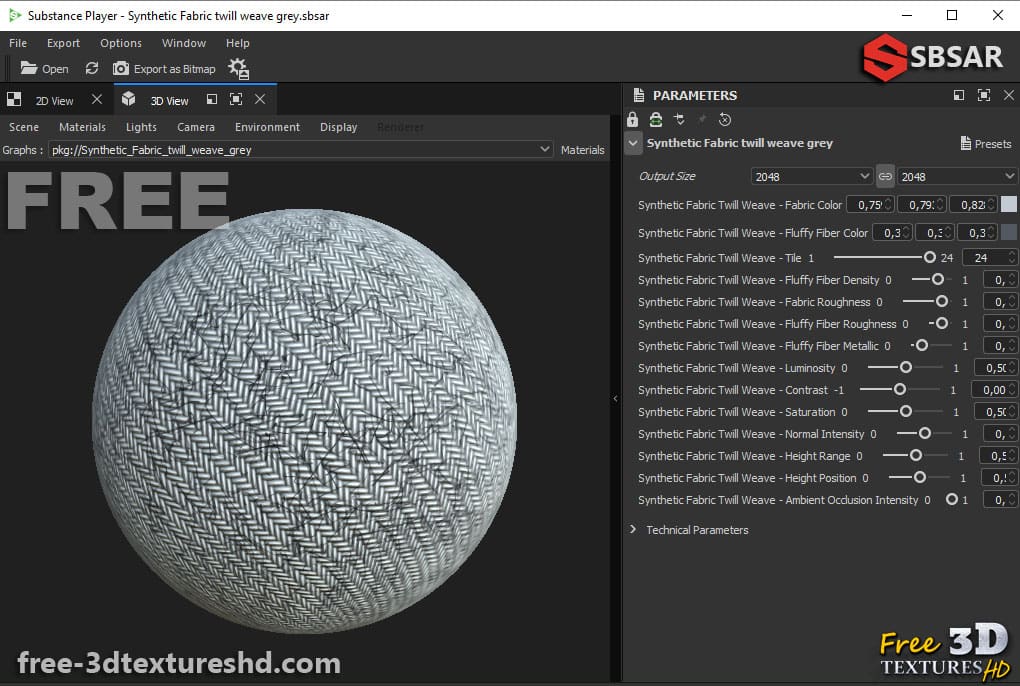Click the panel splitter collapse arrow

click(615, 399)
